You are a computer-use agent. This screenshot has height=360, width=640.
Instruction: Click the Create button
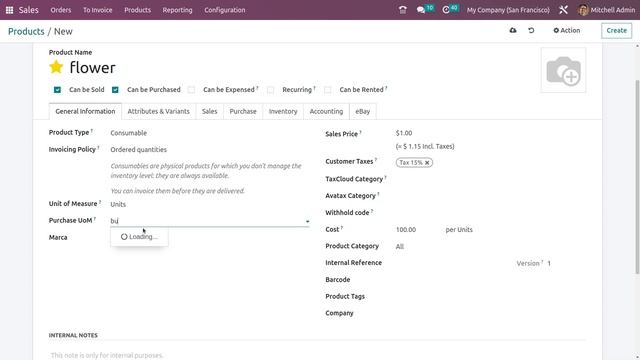click(616, 31)
